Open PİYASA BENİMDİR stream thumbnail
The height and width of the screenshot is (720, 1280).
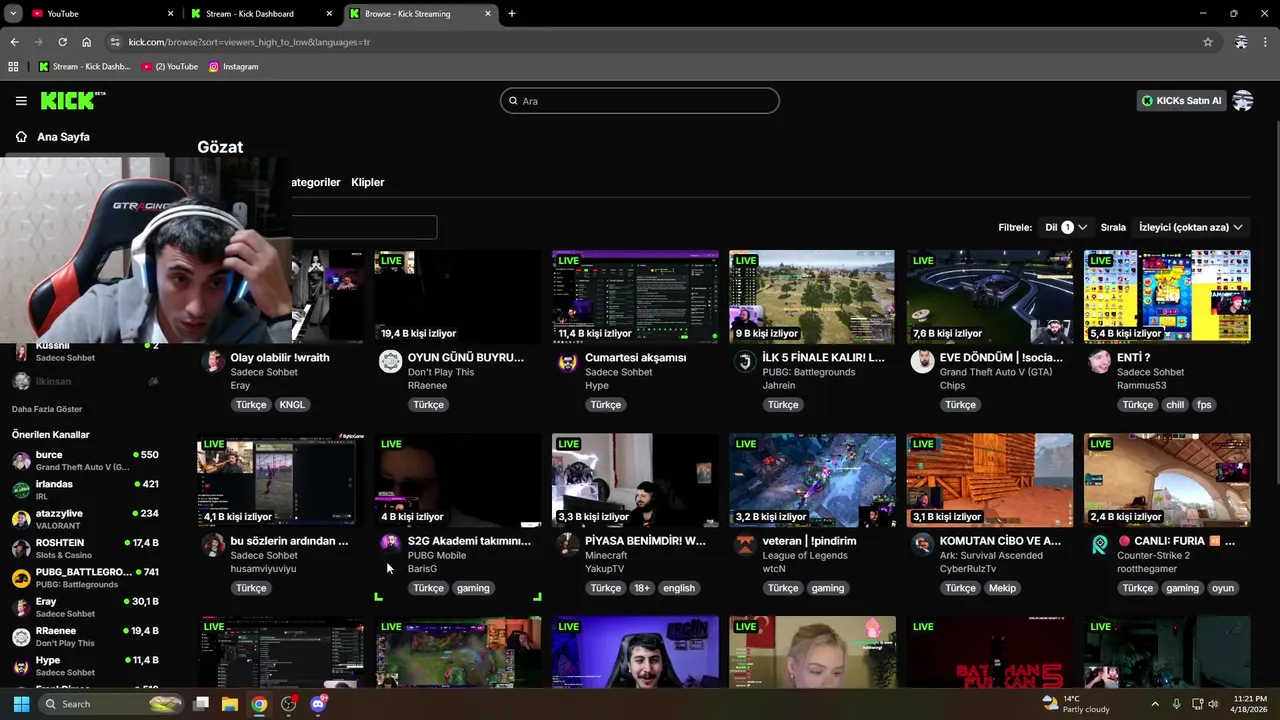point(635,480)
